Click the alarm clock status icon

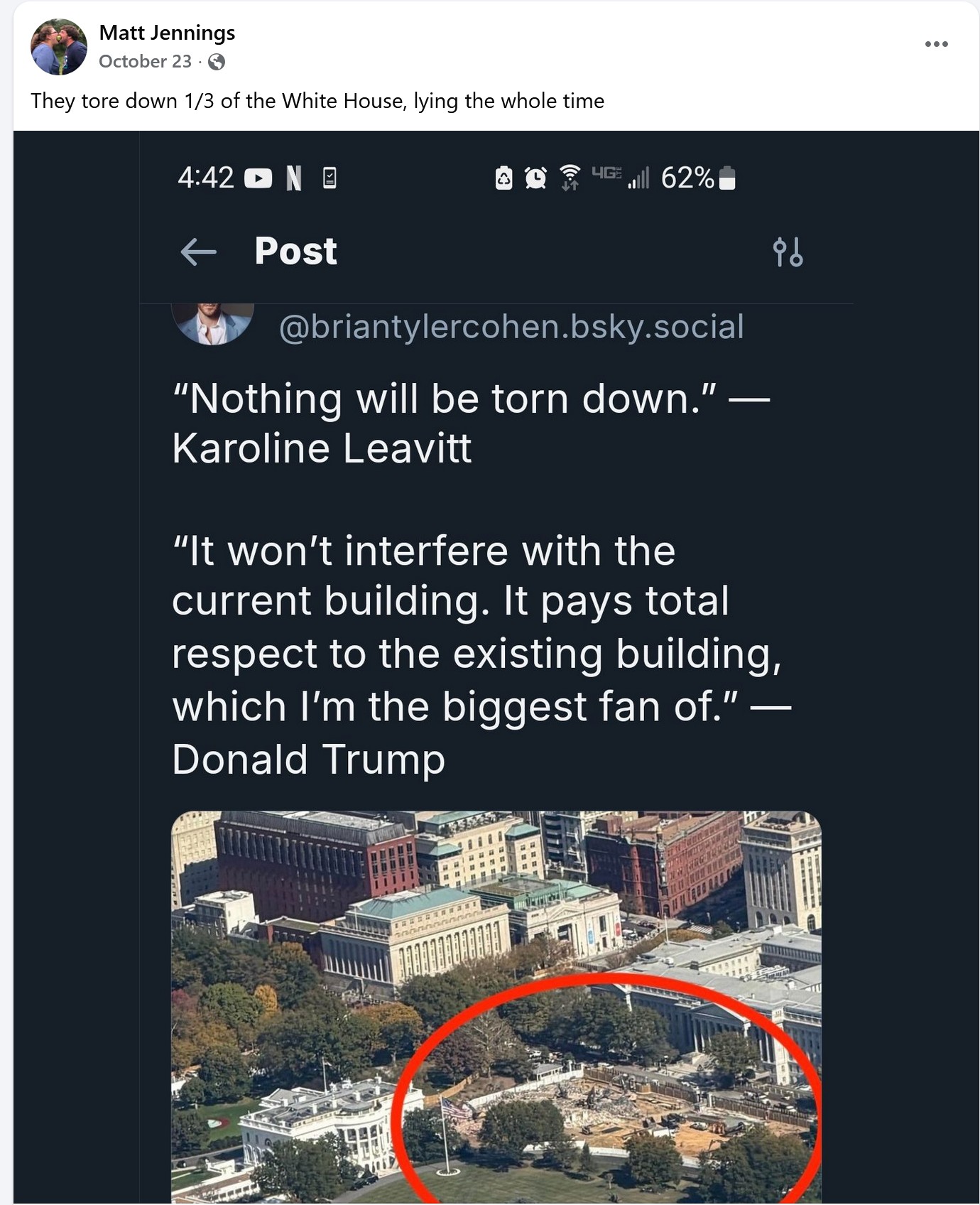coord(535,178)
